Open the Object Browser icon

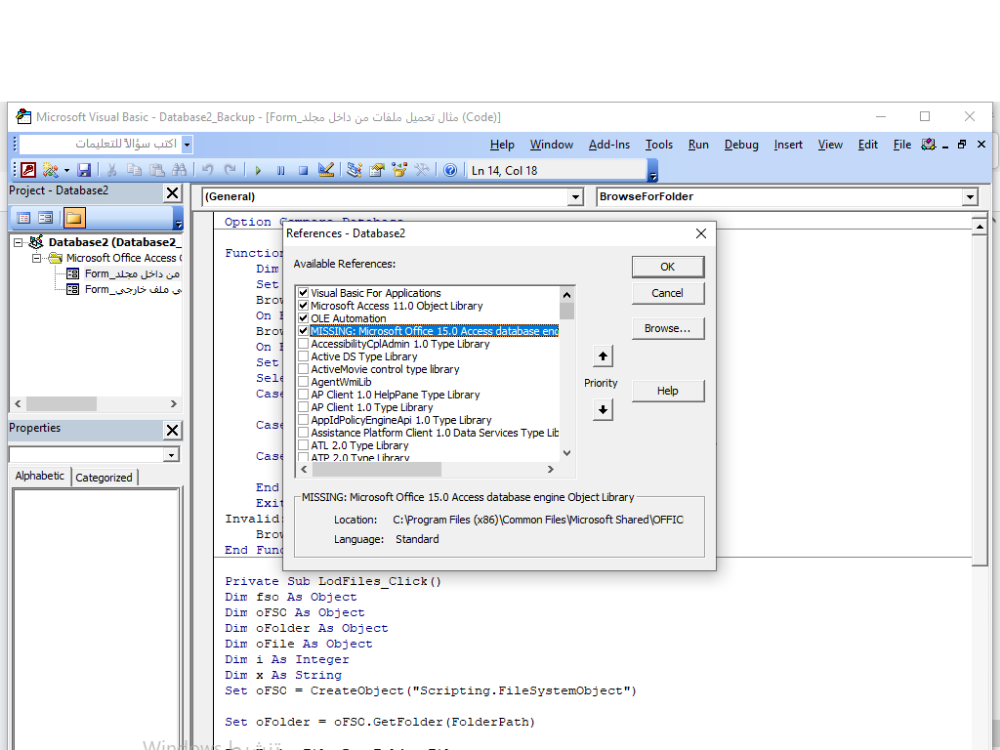pos(399,170)
